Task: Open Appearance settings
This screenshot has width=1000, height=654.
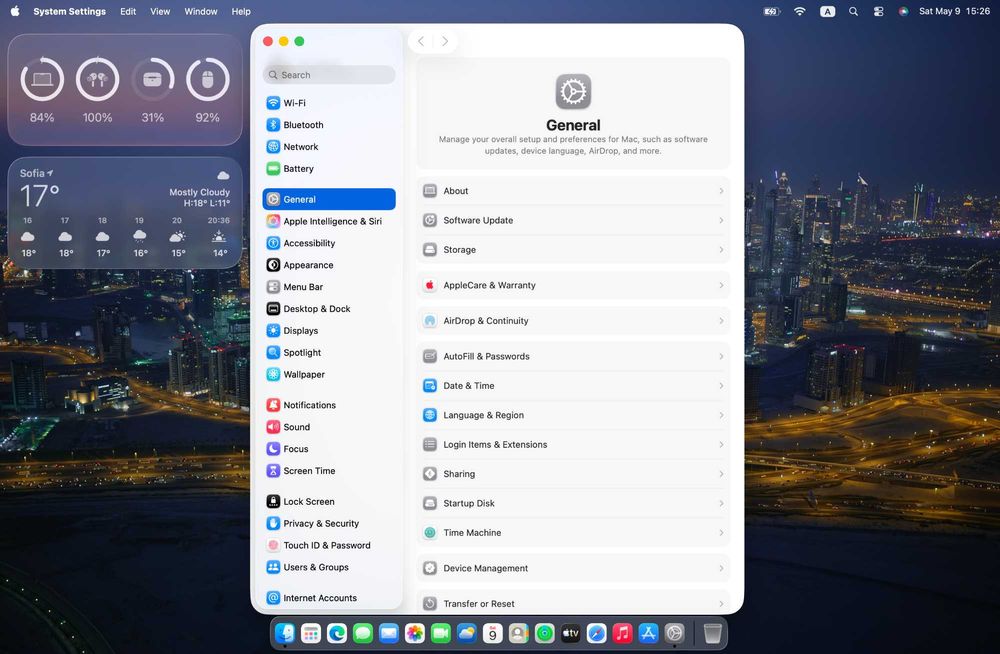Action: click(x=328, y=265)
